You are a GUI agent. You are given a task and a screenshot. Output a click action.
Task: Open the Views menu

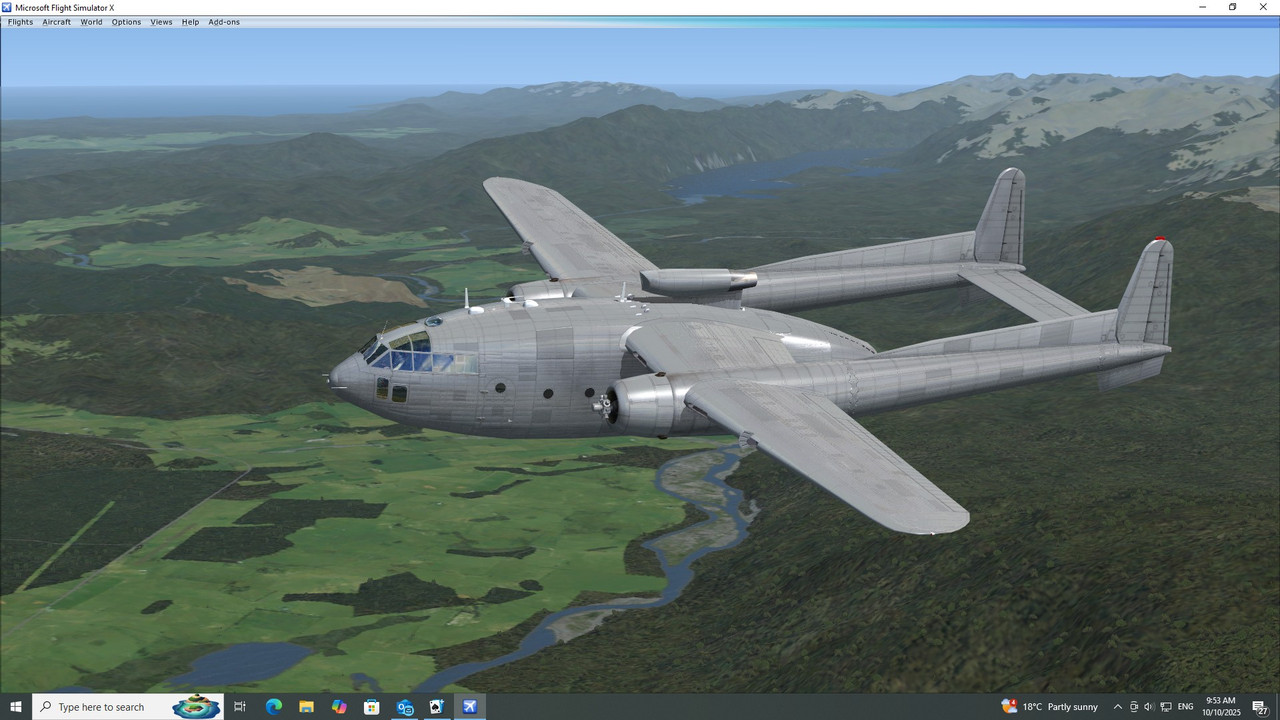point(161,22)
